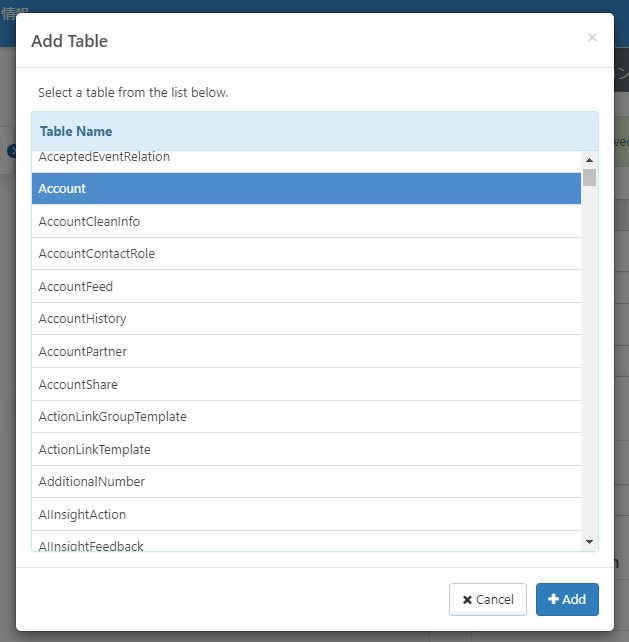Choose the AdditionalNumber table row
This screenshot has height=642, width=629.
click(x=306, y=482)
